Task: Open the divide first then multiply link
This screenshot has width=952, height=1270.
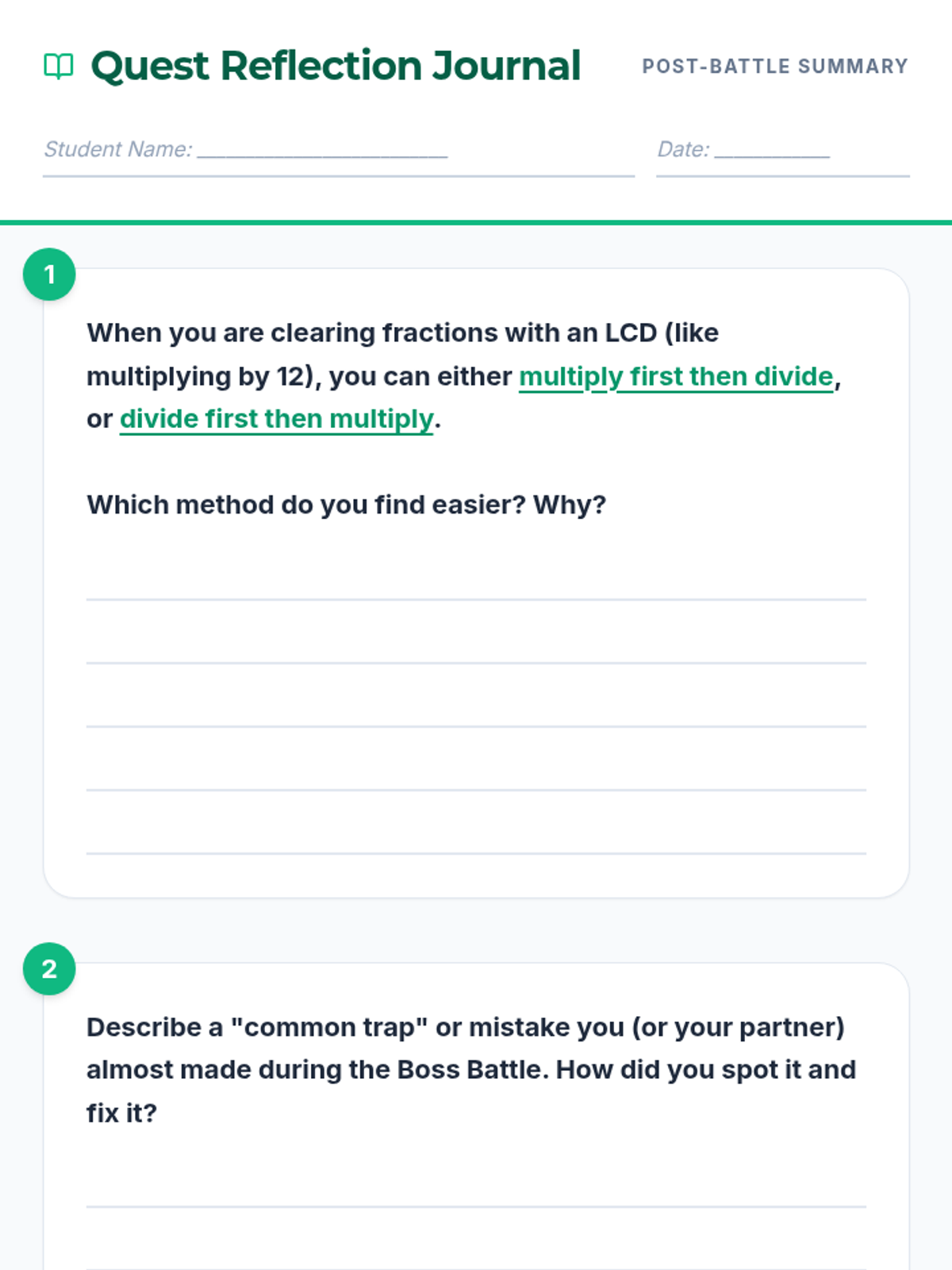Action: [277, 419]
